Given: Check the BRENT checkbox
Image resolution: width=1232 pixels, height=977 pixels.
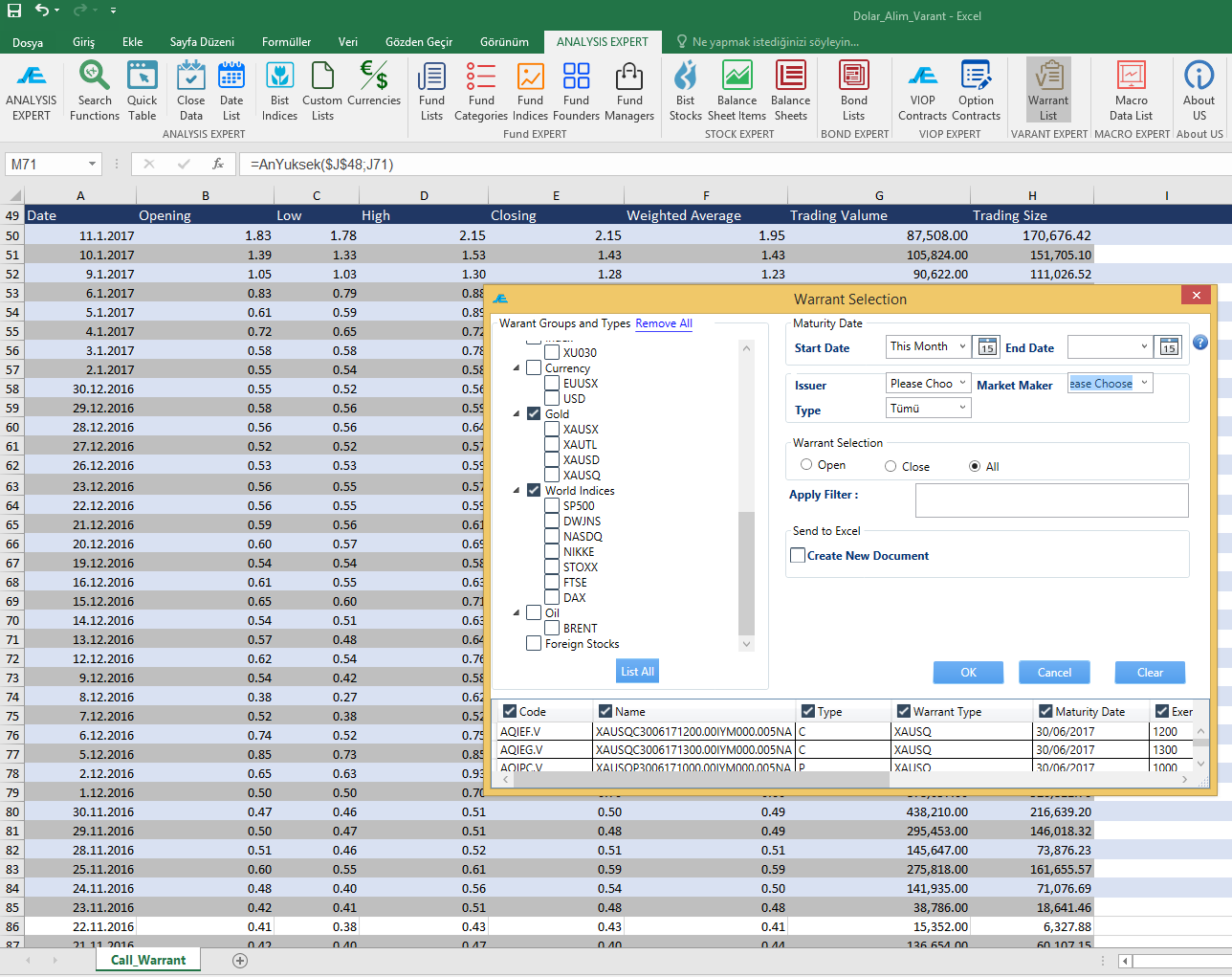Looking at the screenshot, I should coord(552,628).
